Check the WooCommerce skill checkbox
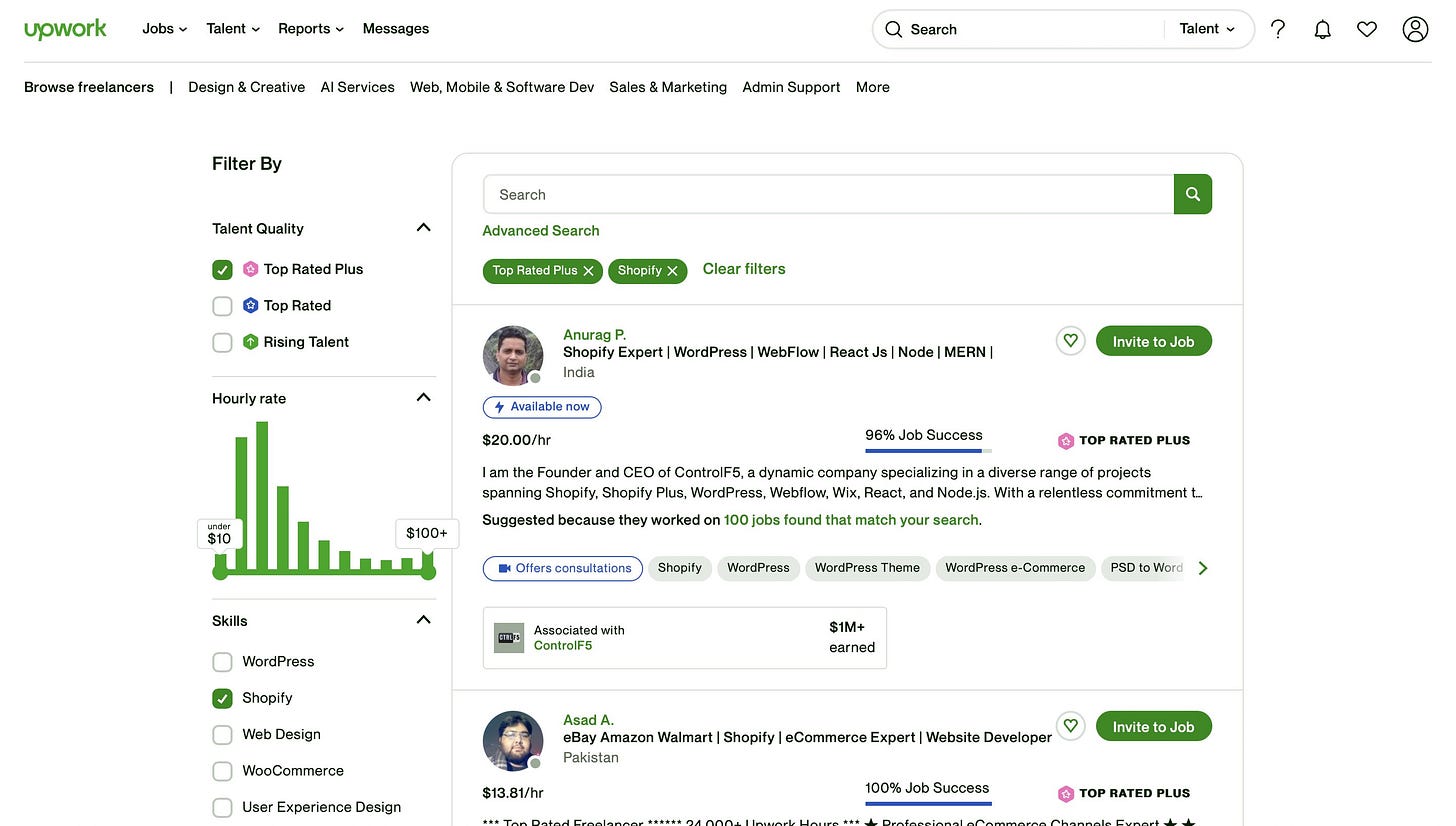The height and width of the screenshot is (826, 1456). coord(222,771)
